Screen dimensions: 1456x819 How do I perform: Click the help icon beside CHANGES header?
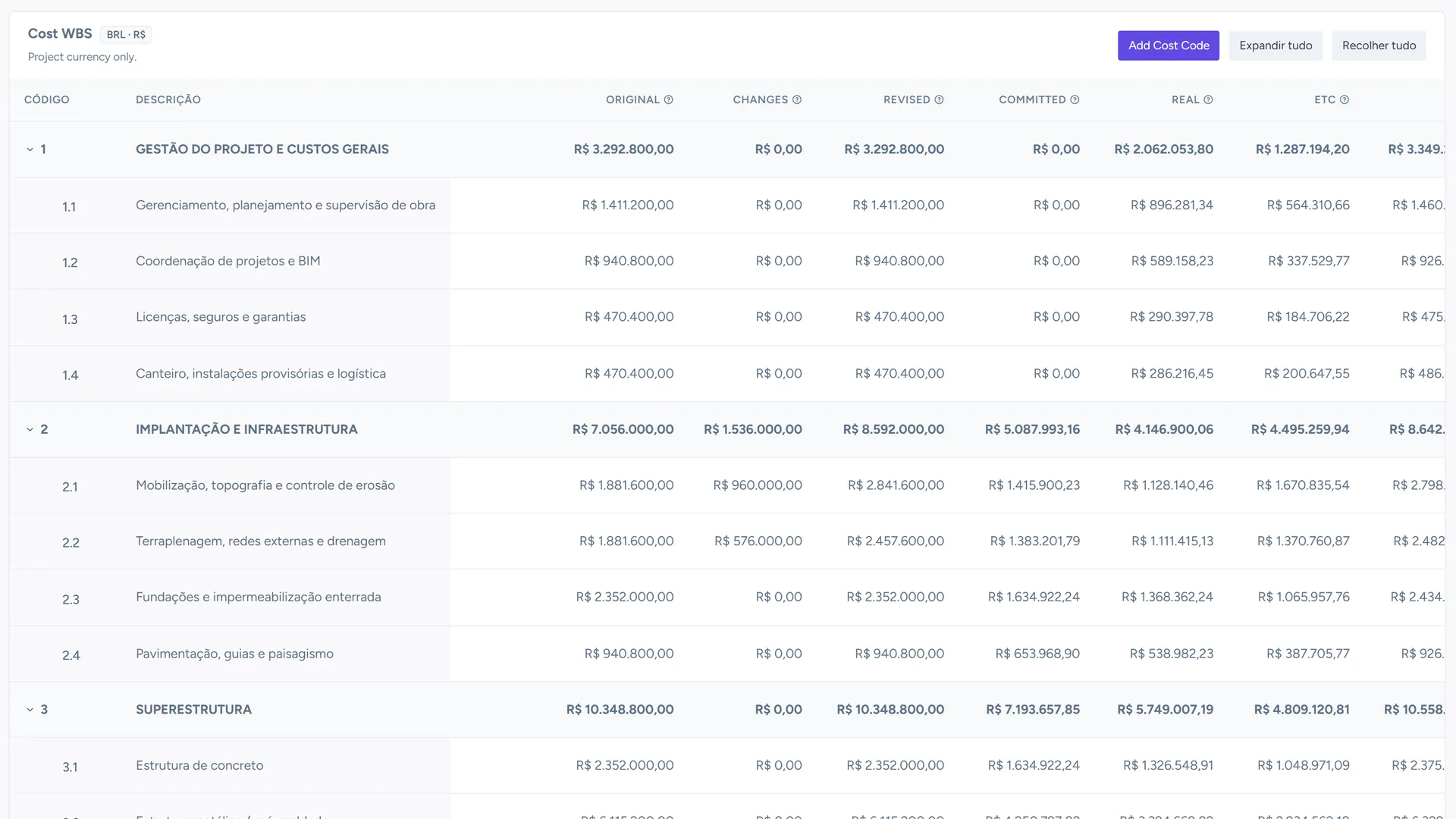point(797,99)
